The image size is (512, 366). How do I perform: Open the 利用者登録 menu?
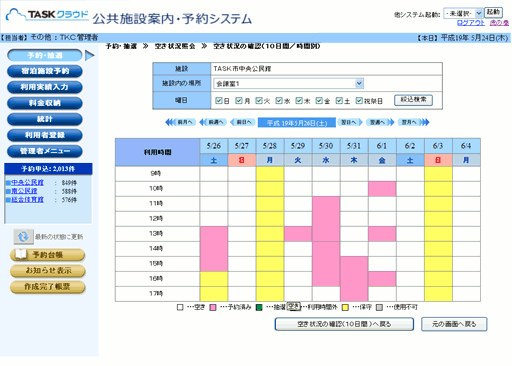pos(45,135)
